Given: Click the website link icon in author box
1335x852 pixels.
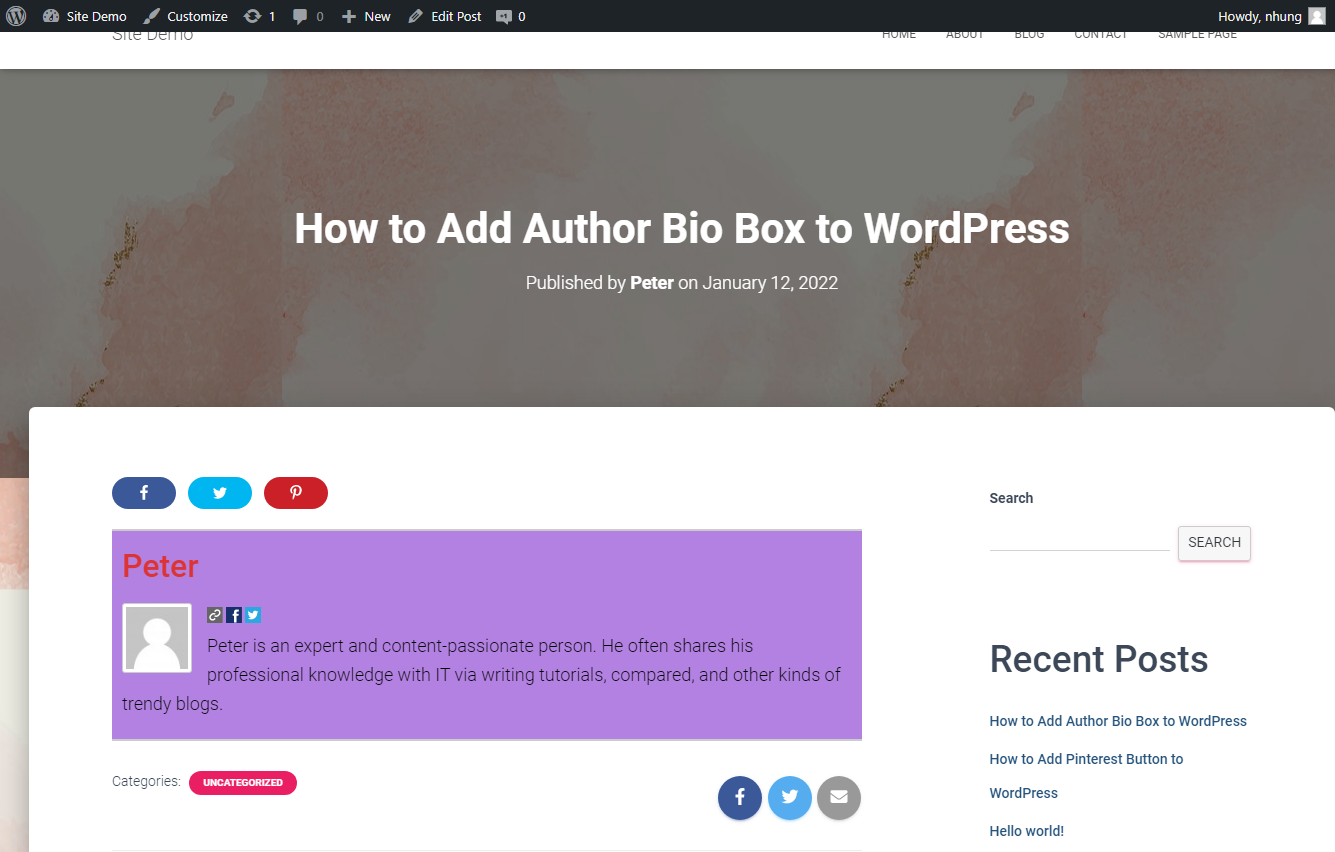Looking at the screenshot, I should [215, 615].
